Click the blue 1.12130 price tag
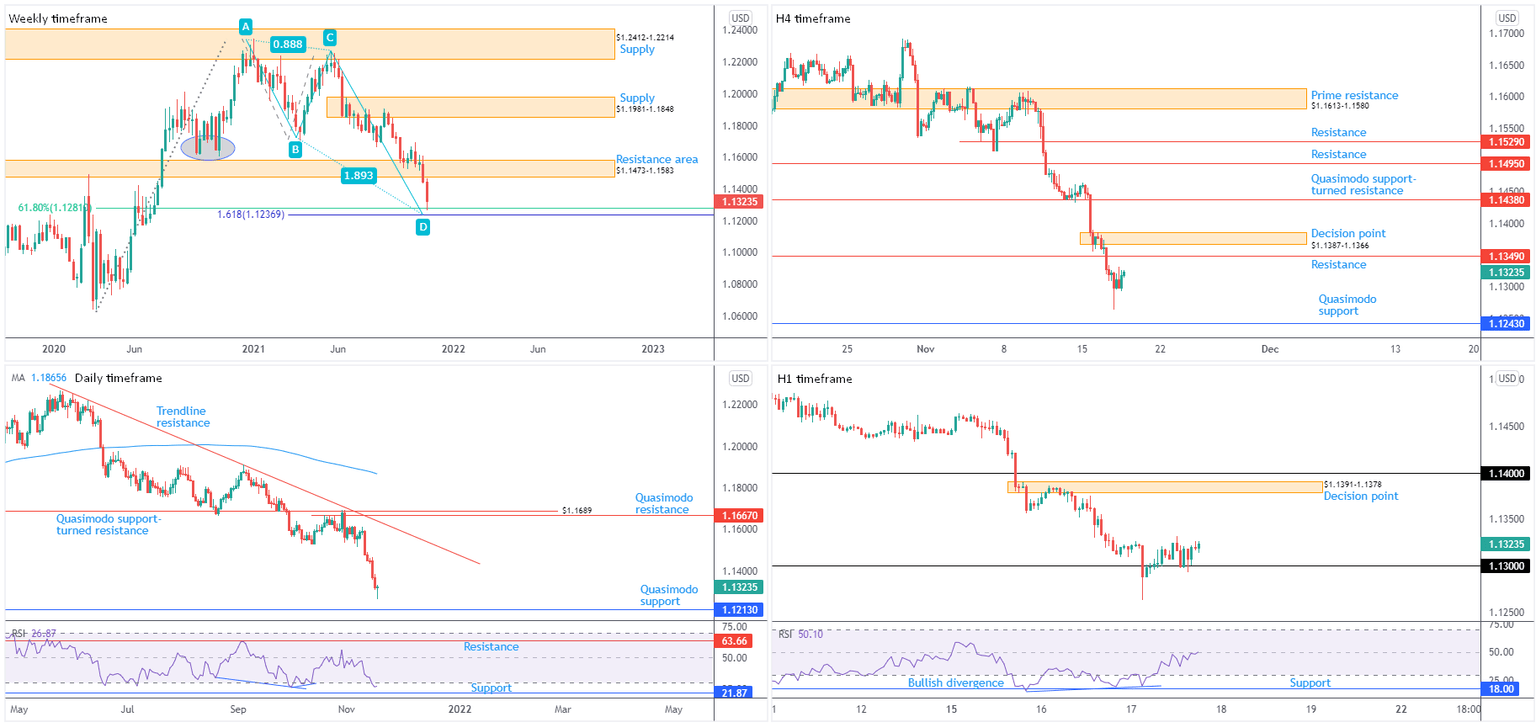The height and width of the screenshot is (727, 1536). click(739, 609)
